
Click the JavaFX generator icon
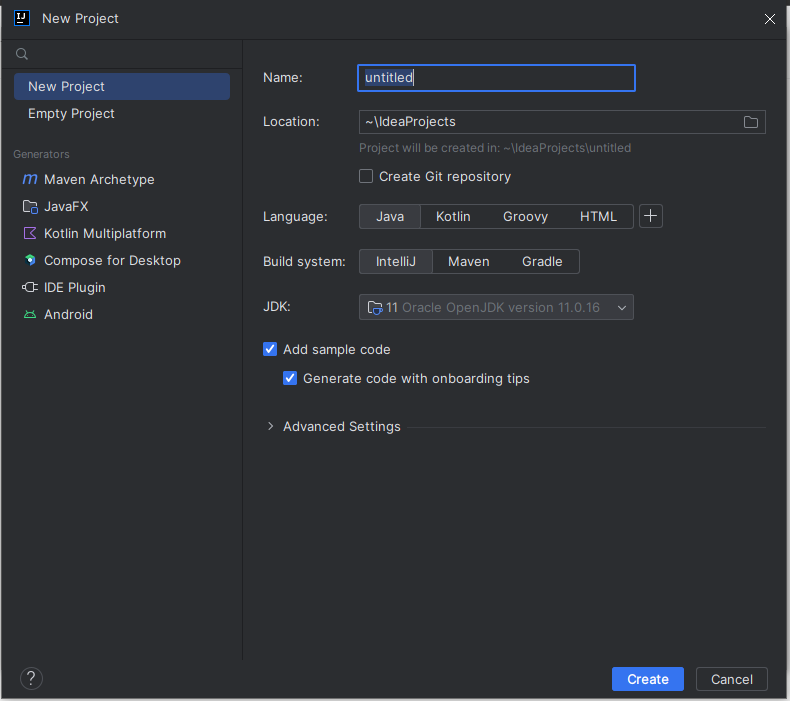[x=30, y=207]
